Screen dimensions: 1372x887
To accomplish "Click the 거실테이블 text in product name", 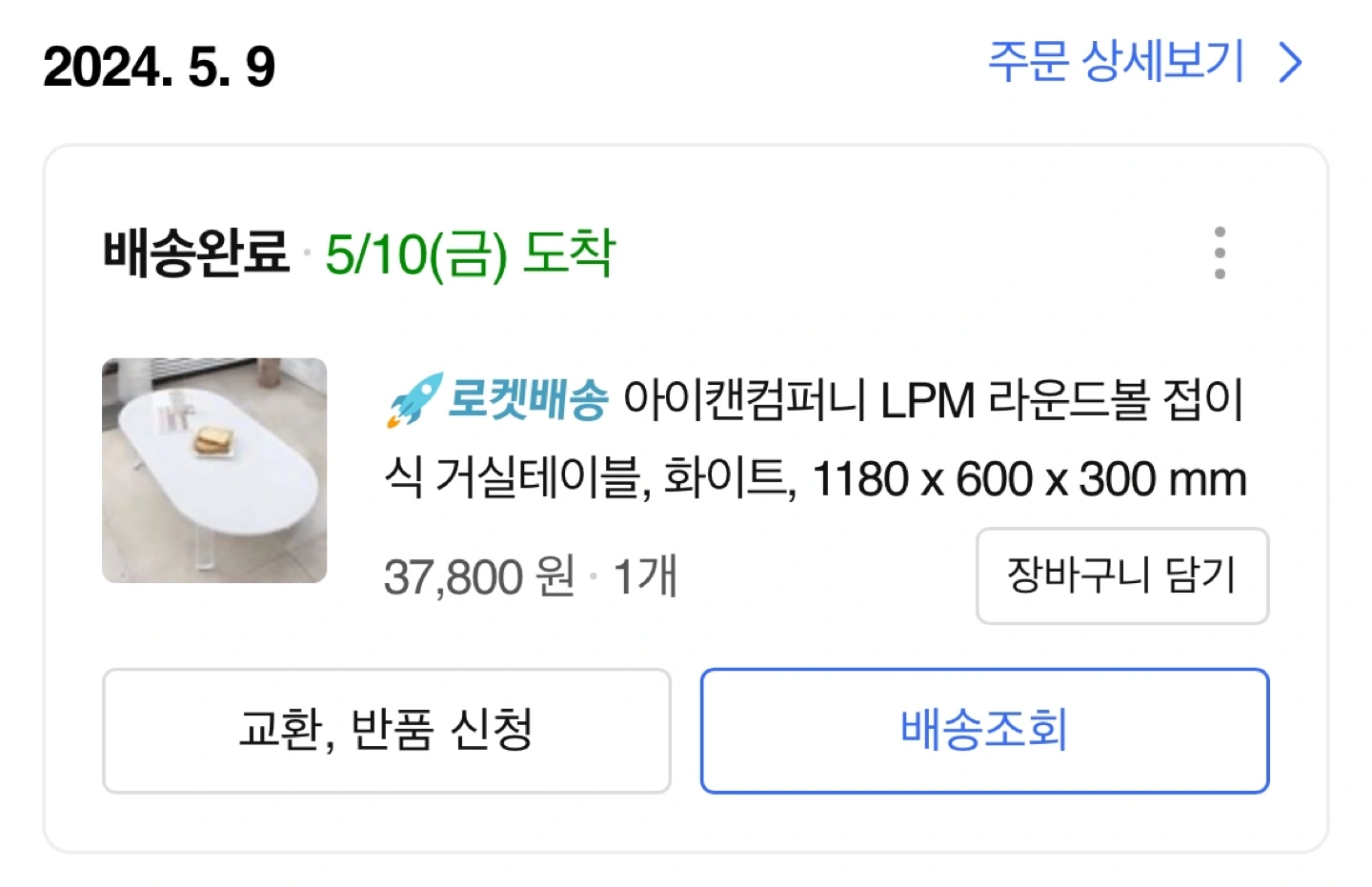I will [x=540, y=478].
